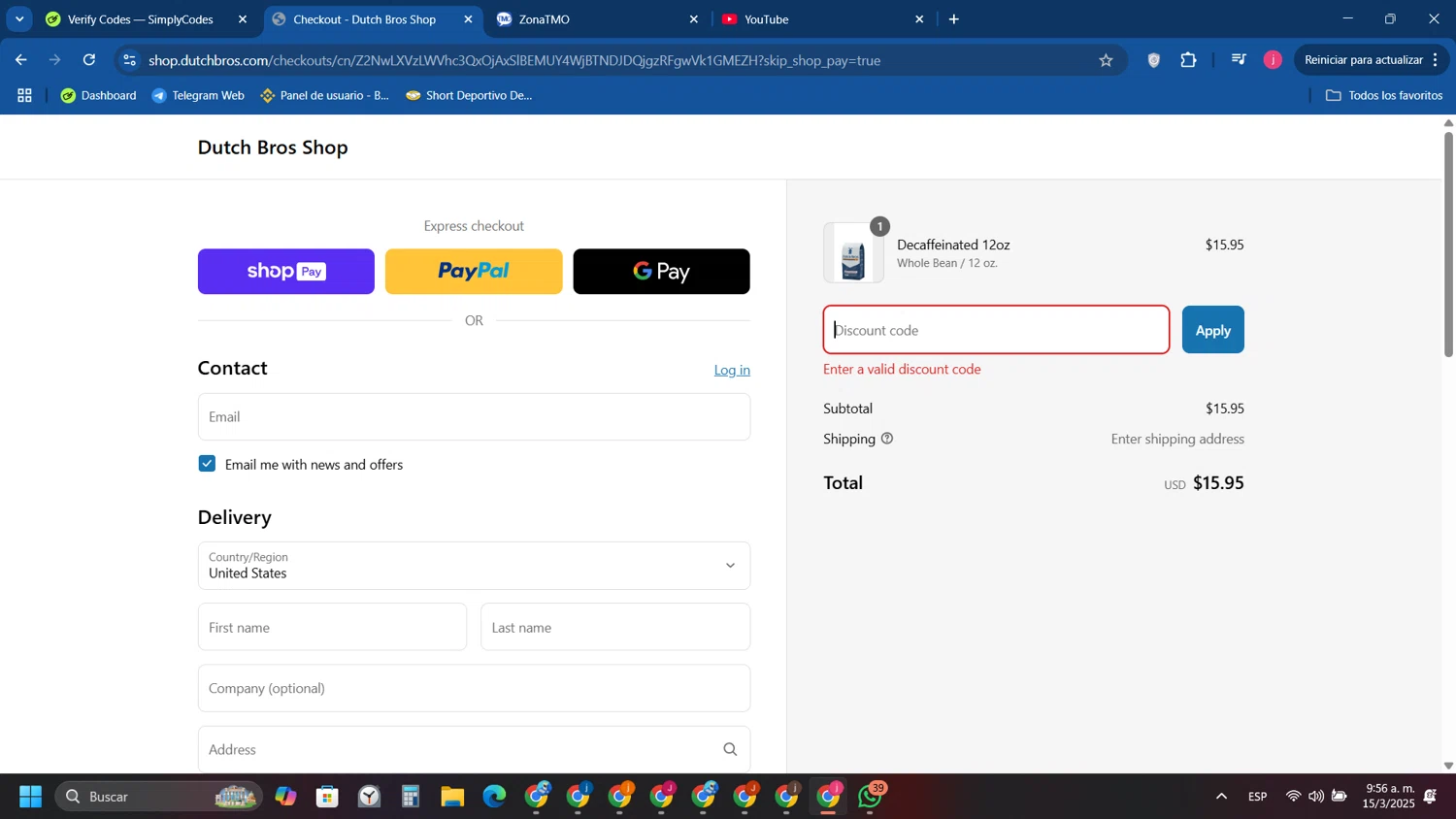Open the Short Deportivo bookmark
Viewport: 1456px width, 819px height.
point(469,95)
